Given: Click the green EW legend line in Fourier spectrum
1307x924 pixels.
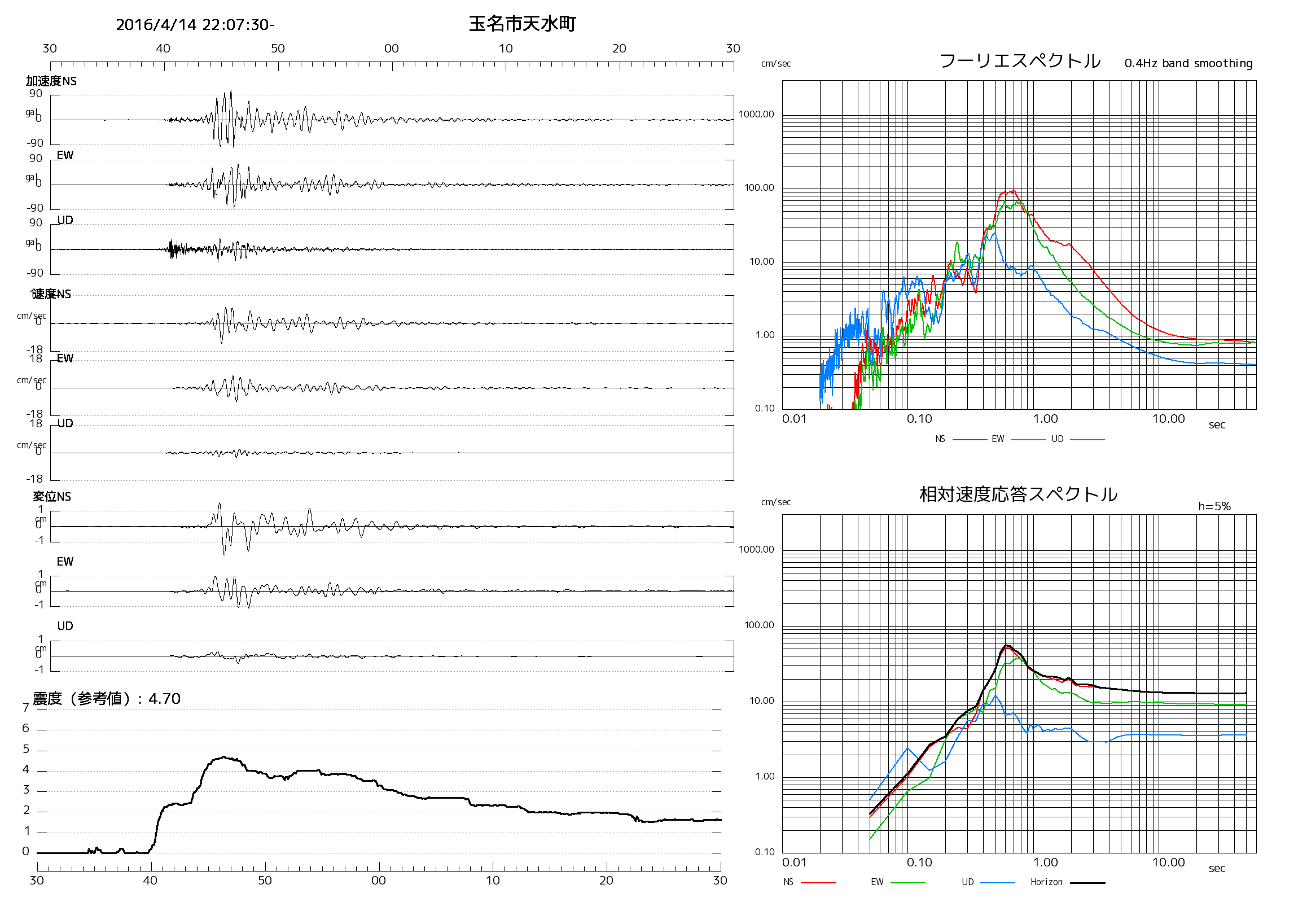Looking at the screenshot, I should click(1029, 440).
